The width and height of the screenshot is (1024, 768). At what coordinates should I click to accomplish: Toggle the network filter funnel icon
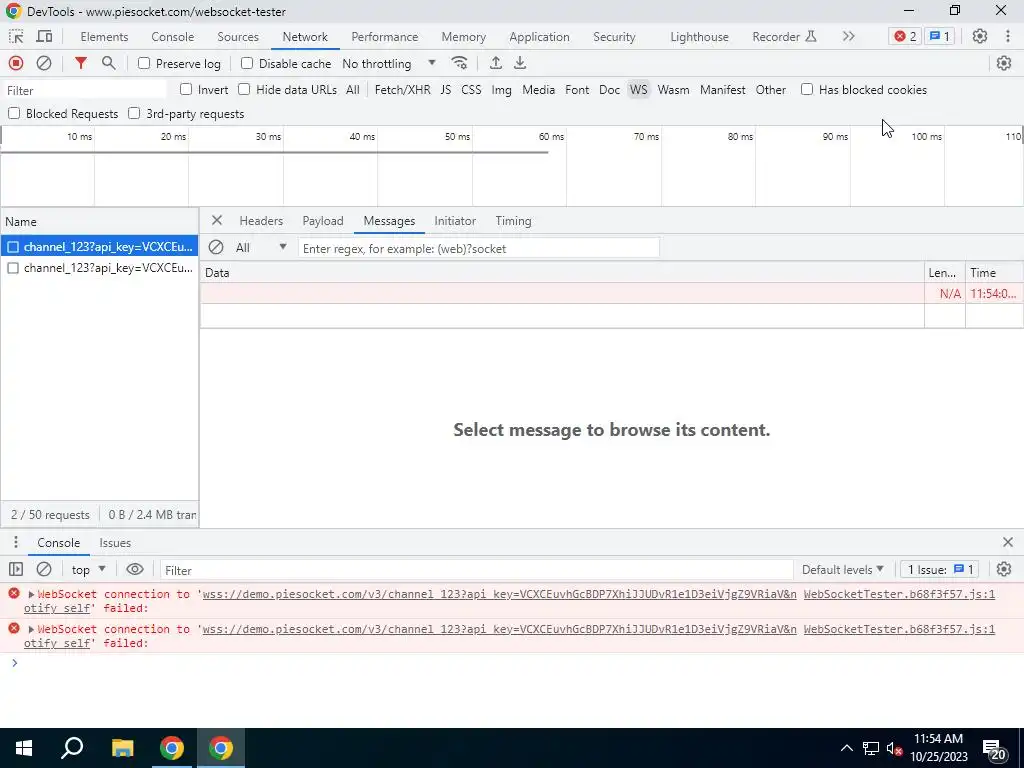pyautogui.click(x=80, y=63)
